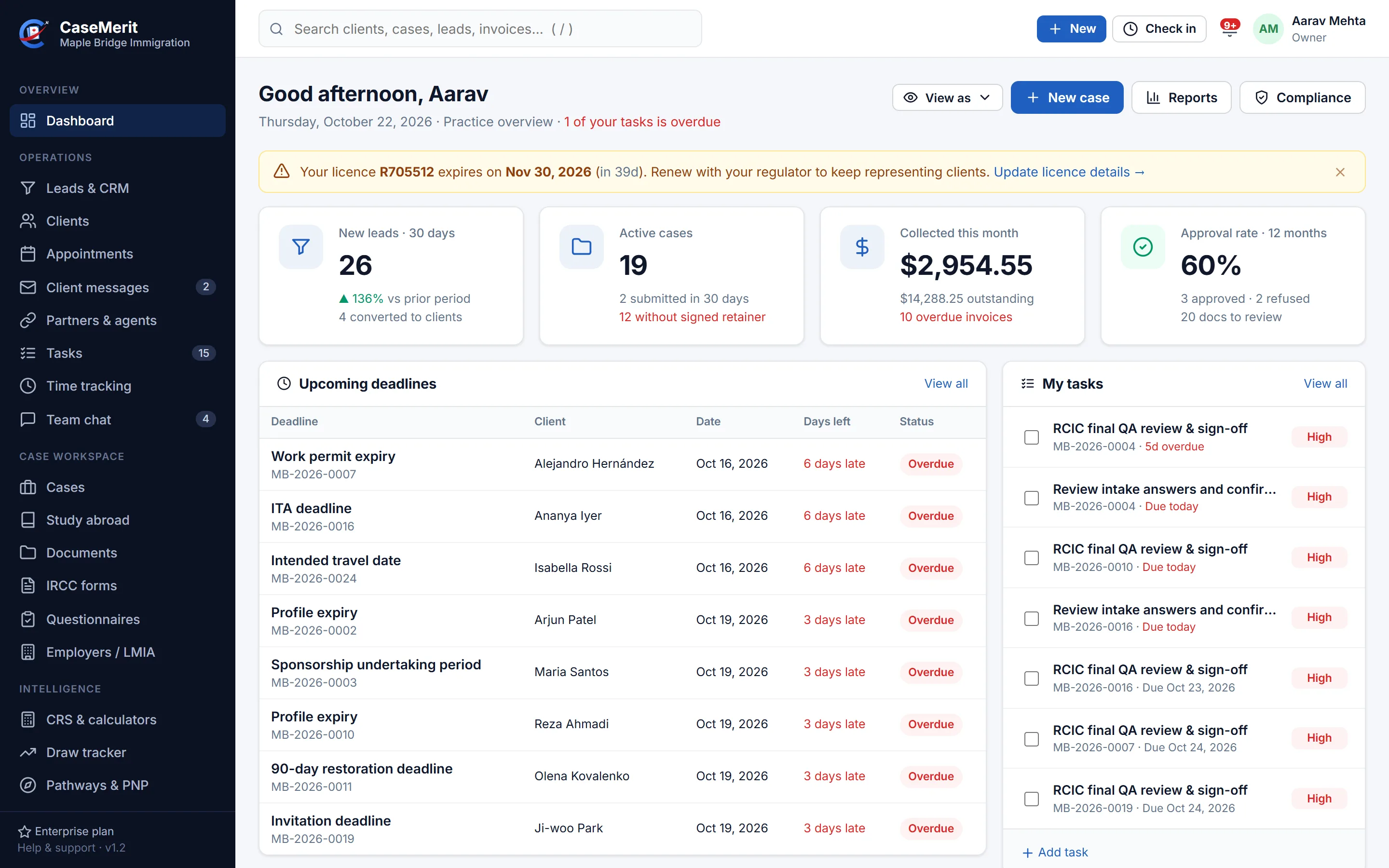Image resolution: width=1389 pixels, height=868 pixels.
Task: Open Dashboard in the sidebar
Action: click(118, 121)
